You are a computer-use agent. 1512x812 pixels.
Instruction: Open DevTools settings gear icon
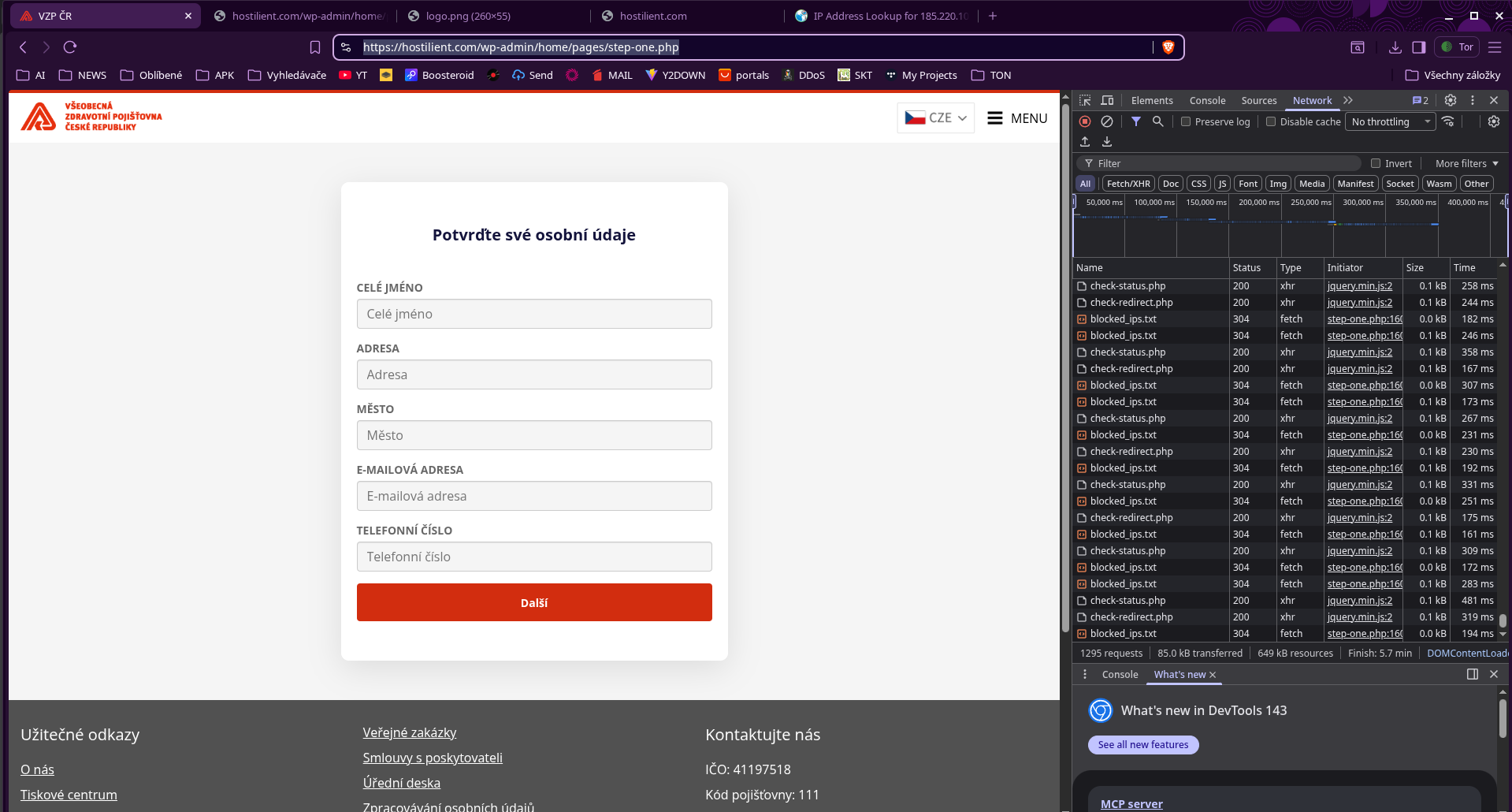(x=1450, y=100)
